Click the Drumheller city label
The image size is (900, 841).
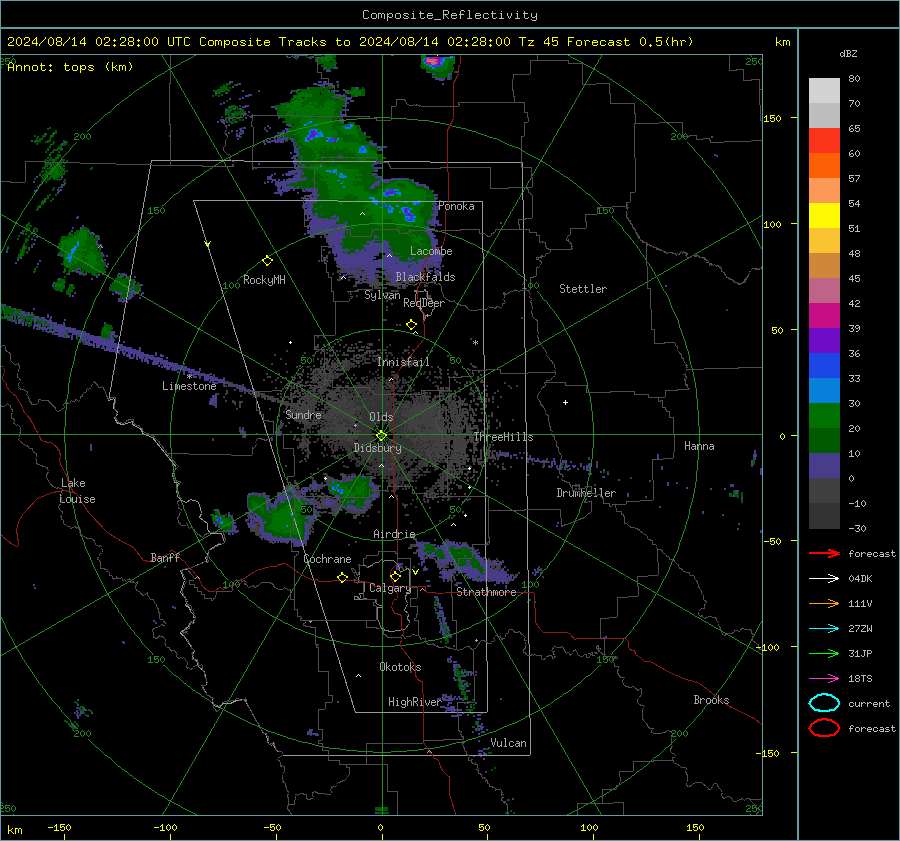coord(586,493)
